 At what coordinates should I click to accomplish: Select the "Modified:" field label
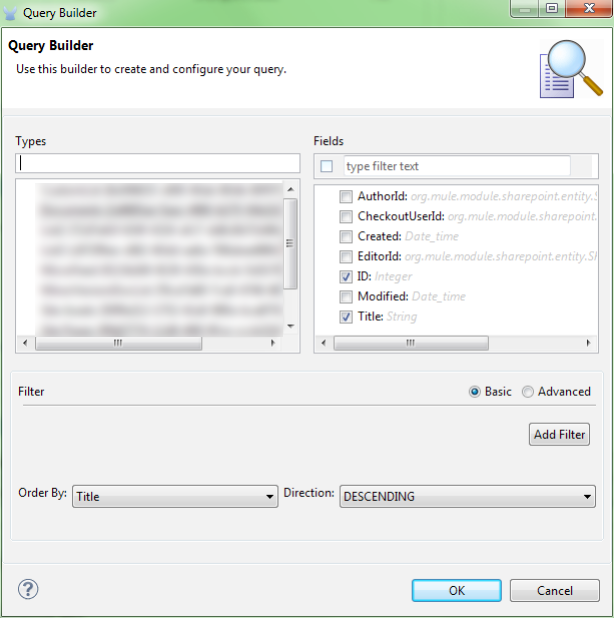[x=383, y=296]
